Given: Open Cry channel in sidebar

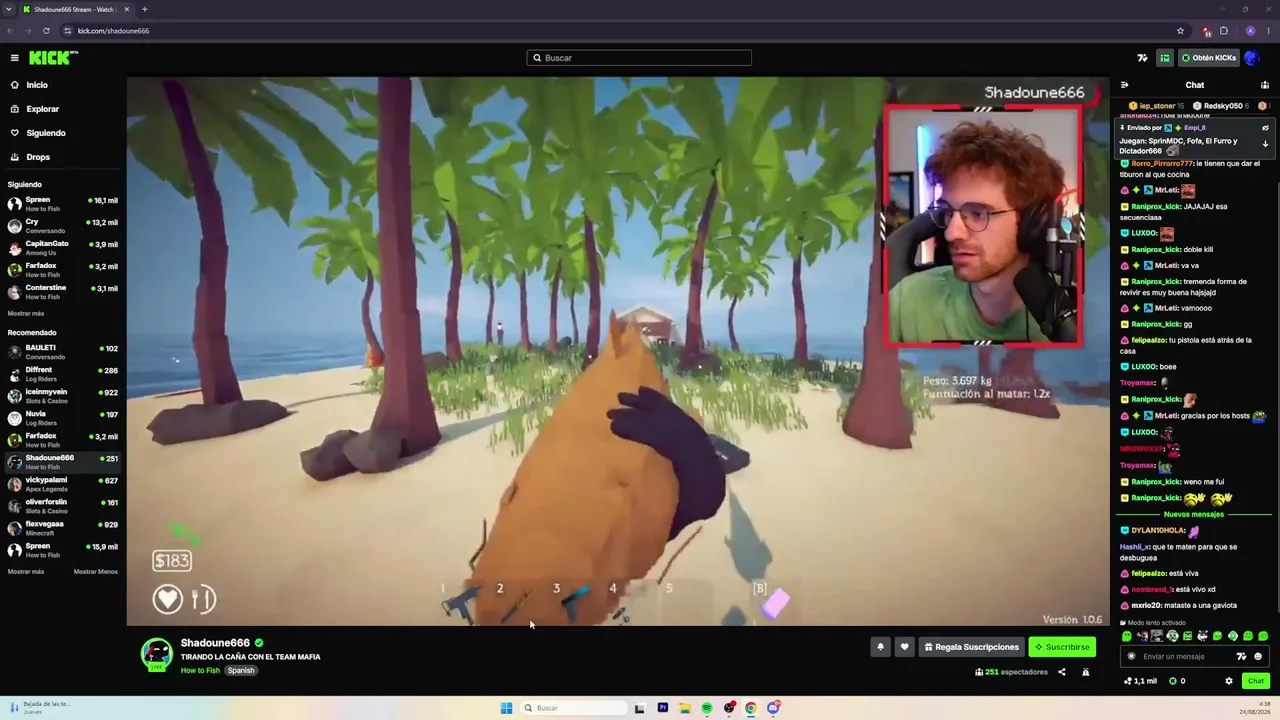Looking at the screenshot, I should (64, 226).
